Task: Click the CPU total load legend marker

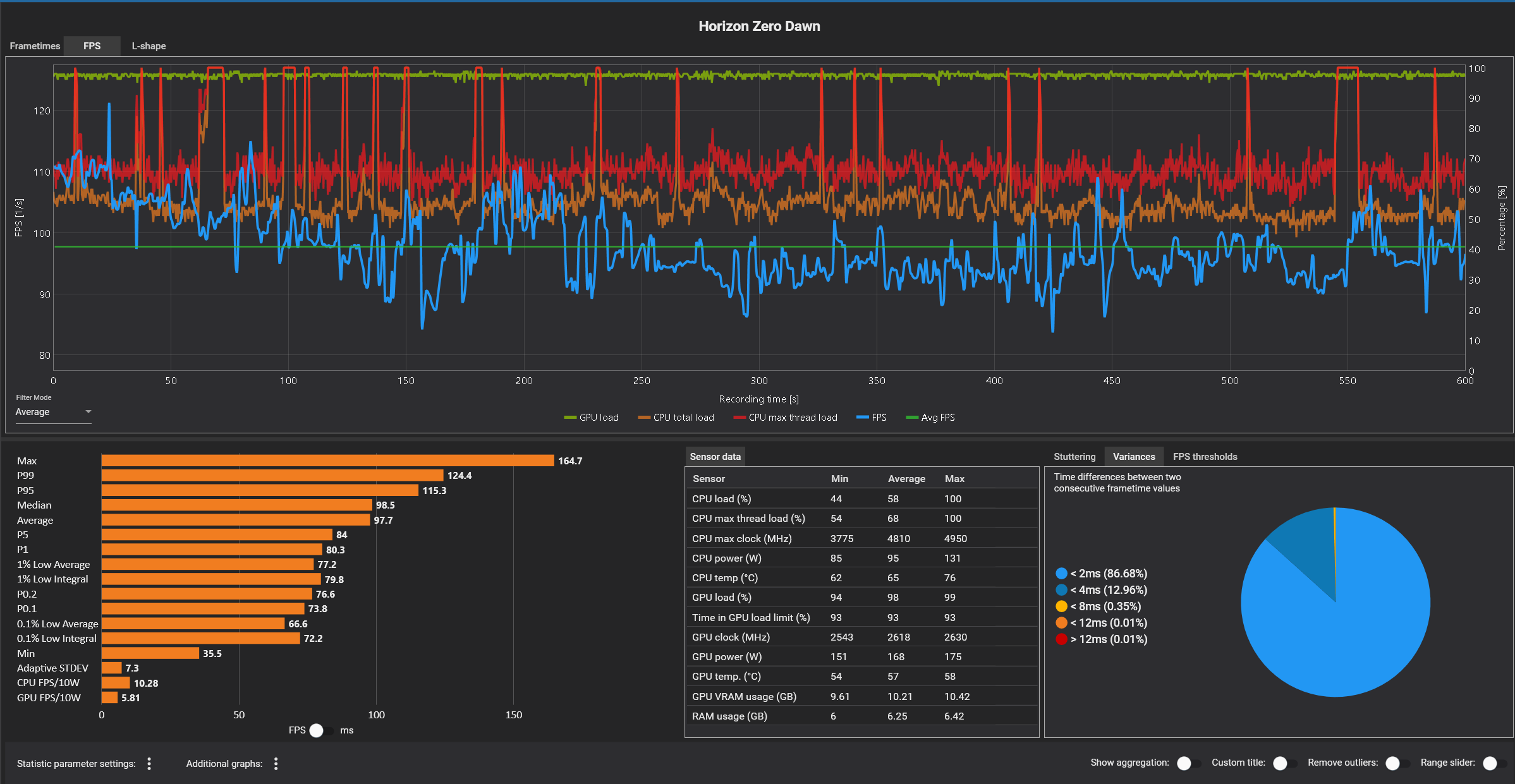Action: (x=644, y=418)
